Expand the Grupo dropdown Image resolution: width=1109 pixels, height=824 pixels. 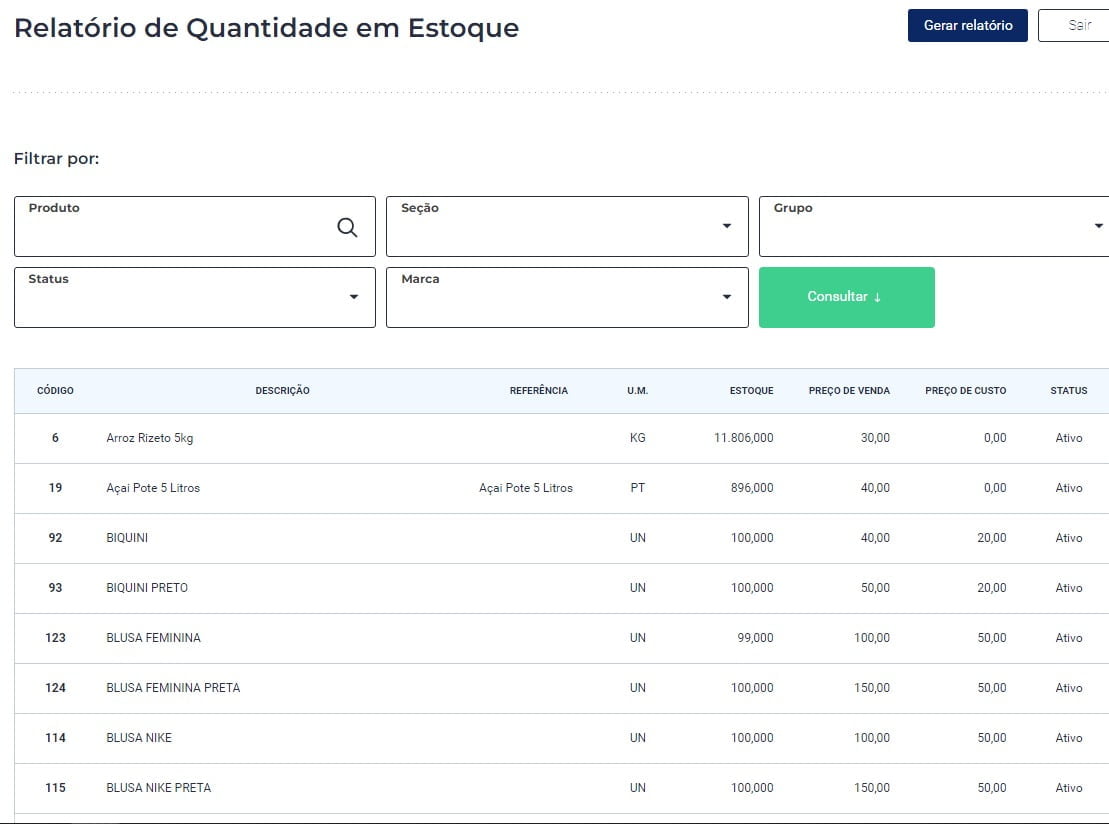coord(1098,227)
